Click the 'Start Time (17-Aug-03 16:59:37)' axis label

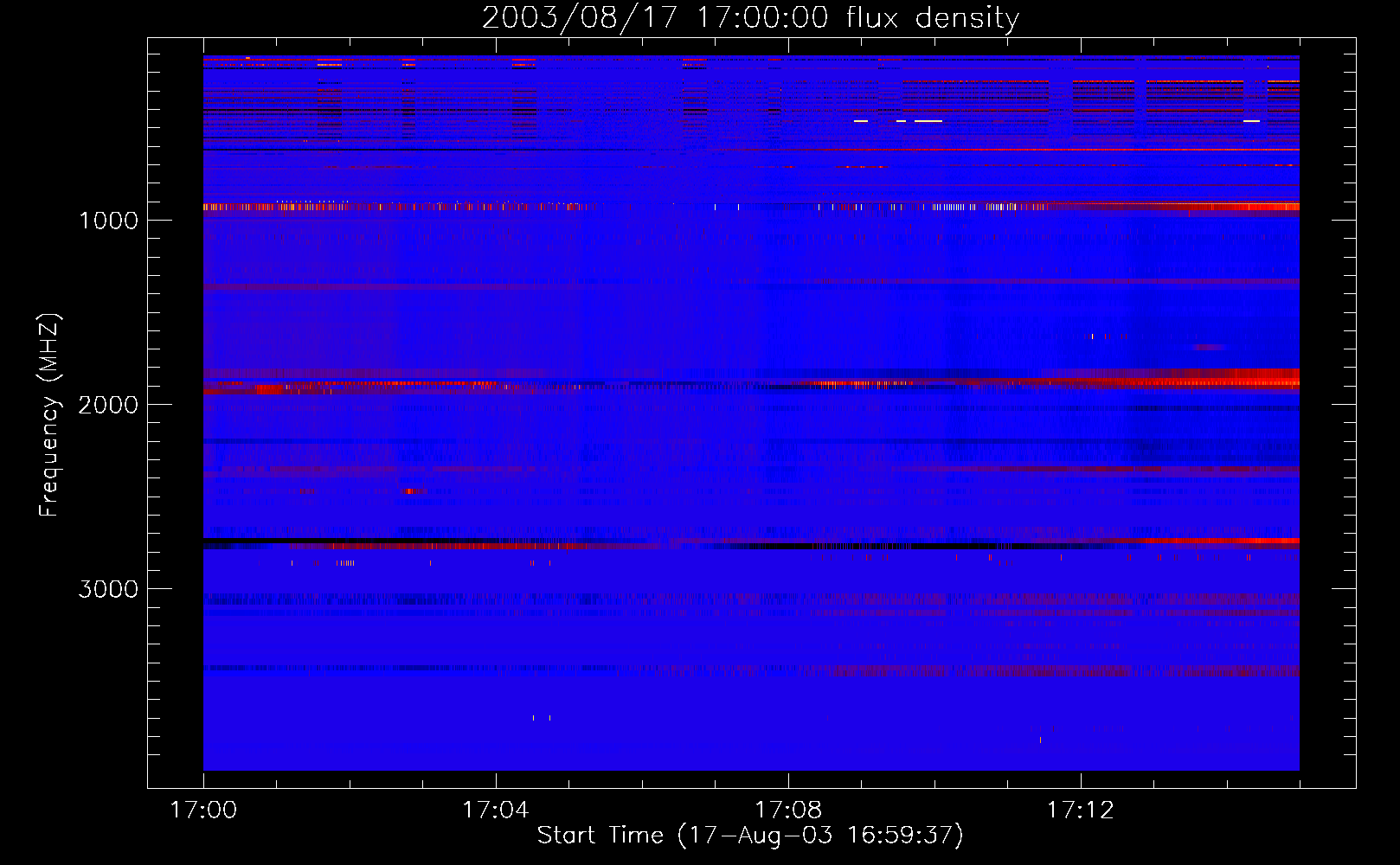[750, 836]
